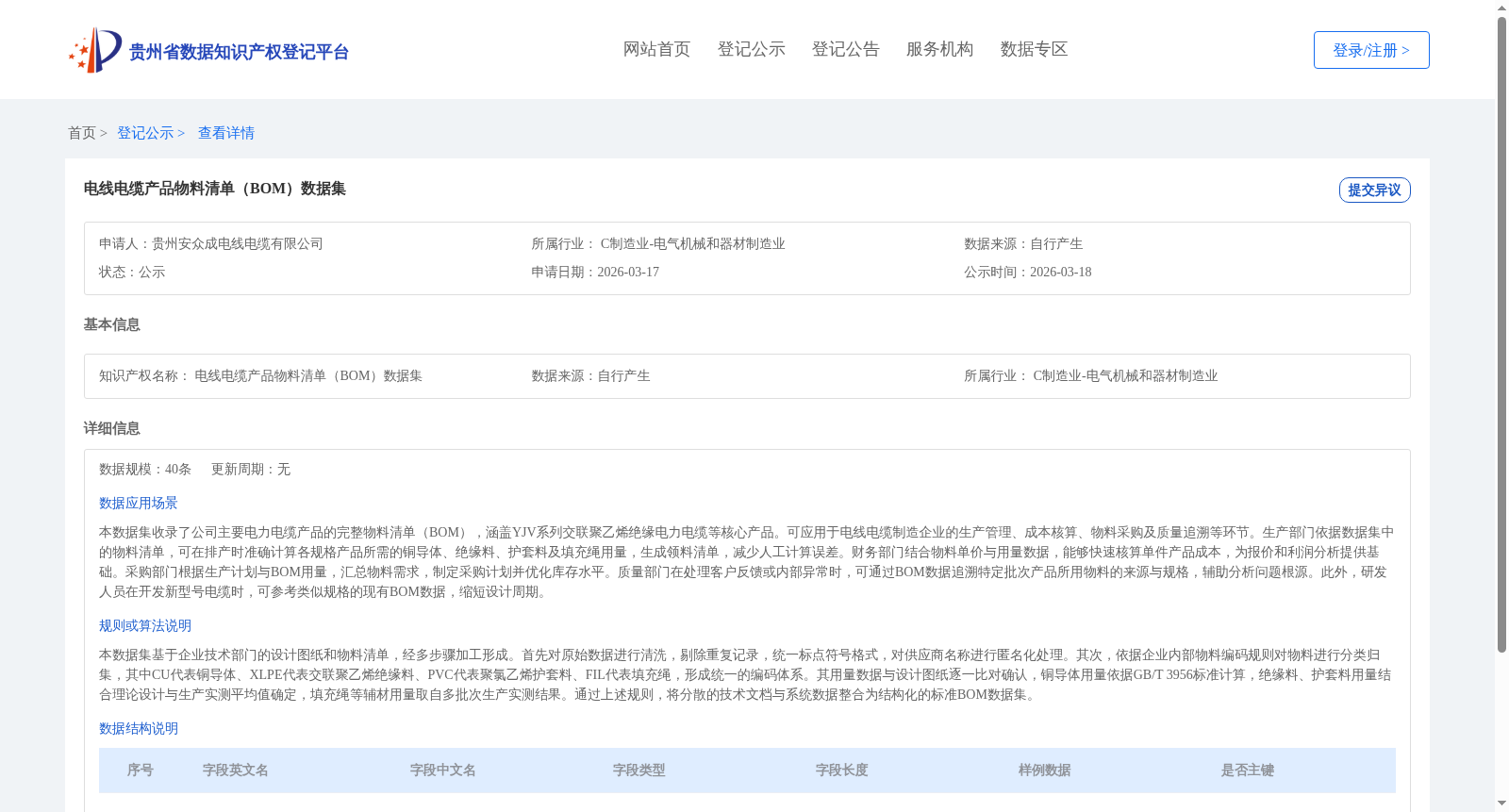Click 数据规模：40条 text
The image size is (1509, 812).
click(x=145, y=470)
